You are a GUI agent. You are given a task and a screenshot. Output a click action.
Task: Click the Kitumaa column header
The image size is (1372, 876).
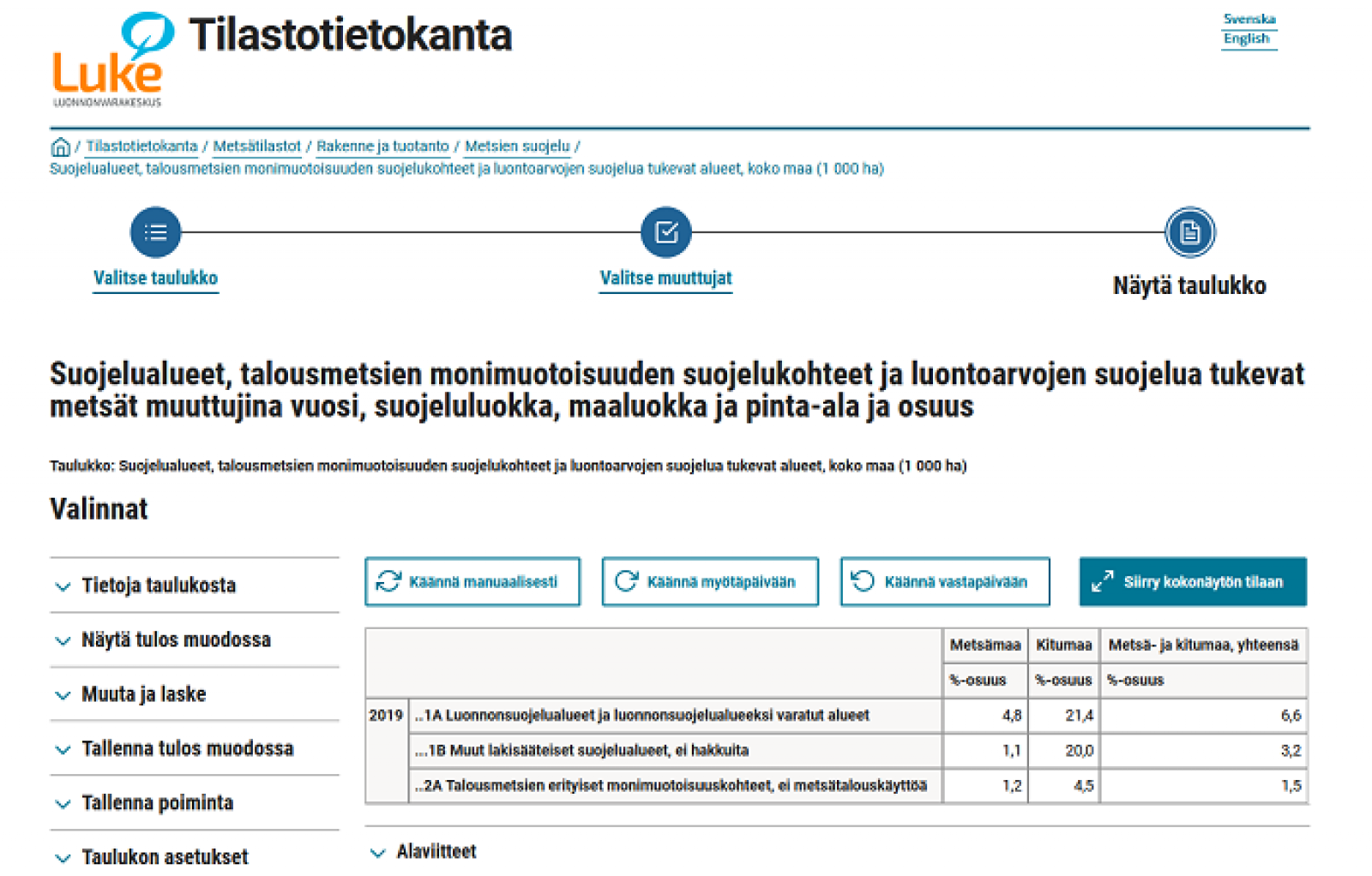tap(1063, 645)
